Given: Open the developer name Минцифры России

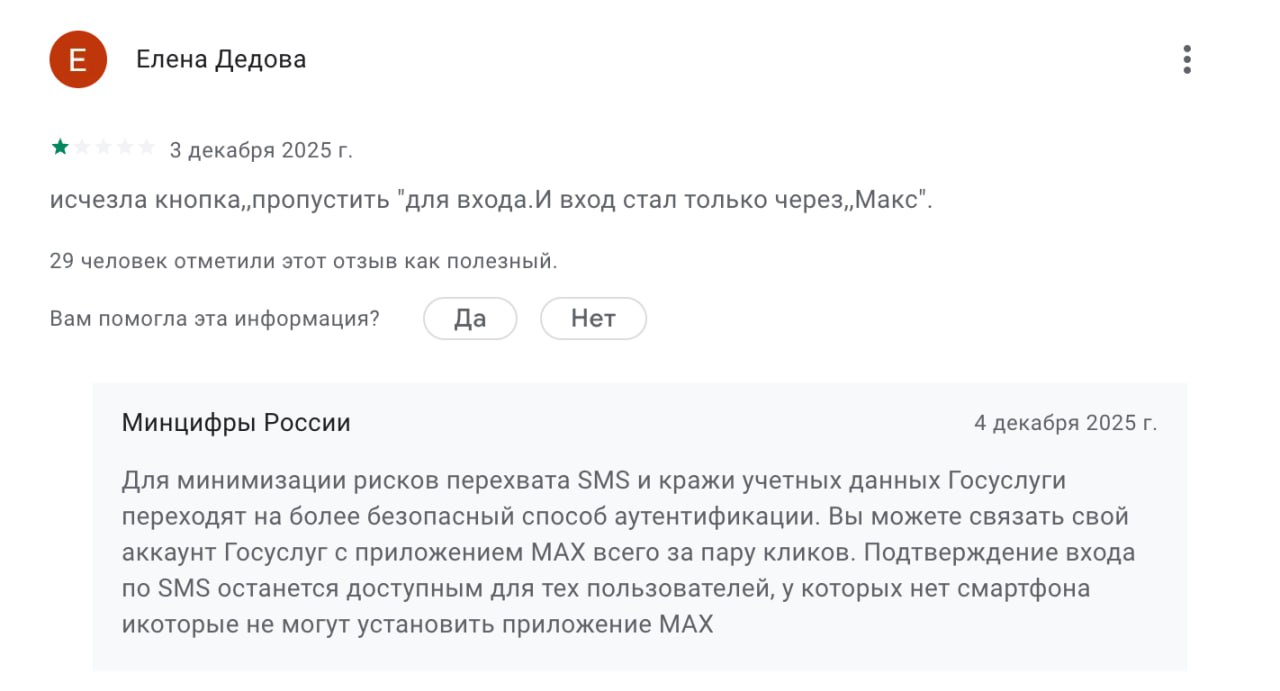Looking at the screenshot, I should pyautogui.click(x=236, y=422).
